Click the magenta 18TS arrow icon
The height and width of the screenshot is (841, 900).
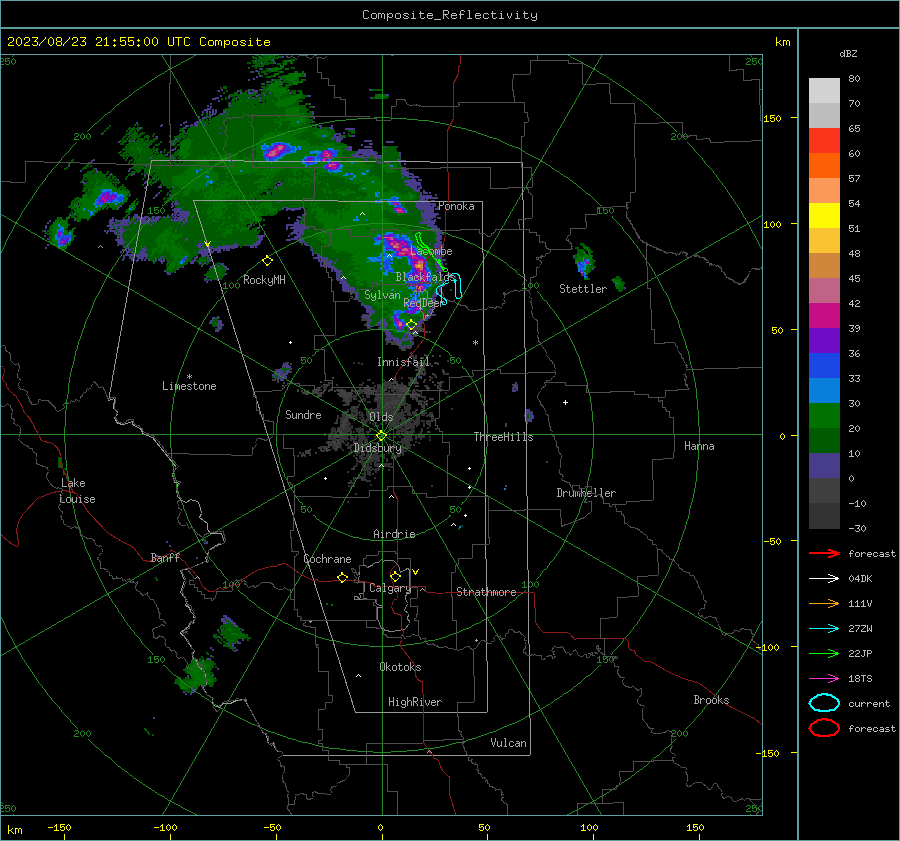[824, 679]
